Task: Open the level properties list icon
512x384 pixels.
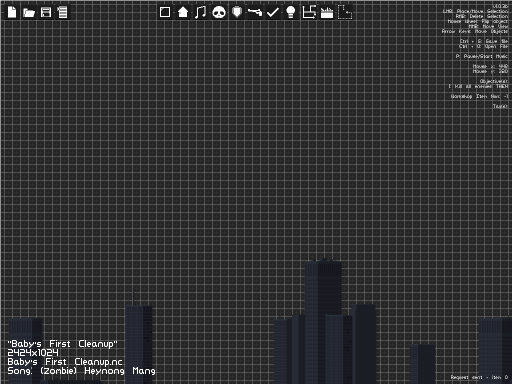Action: click(62, 12)
